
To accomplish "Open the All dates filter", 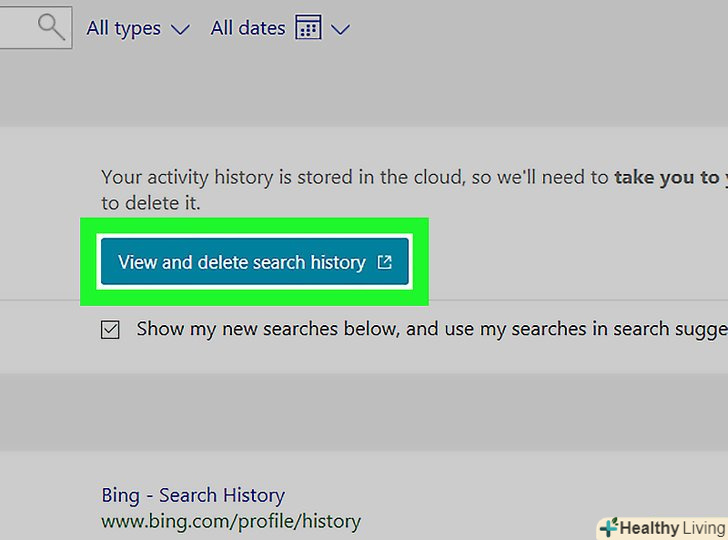I will click(248, 29).
